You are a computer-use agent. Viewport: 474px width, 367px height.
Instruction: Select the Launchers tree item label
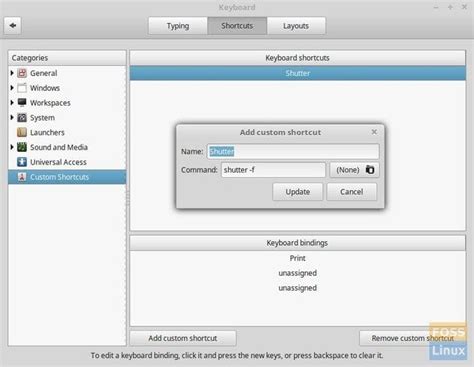click(x=47, y=132)
